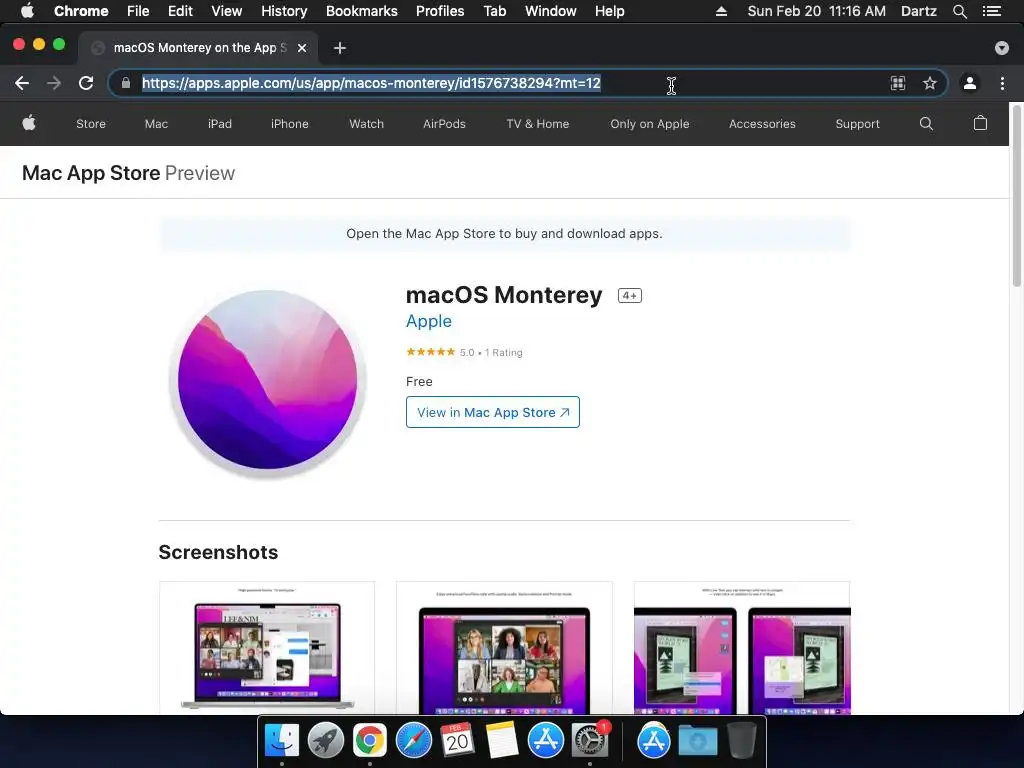This screenshot has height=768, width=1024.
Task: Go to Mac in Apple navigation
Action: (x=156, y=123)
